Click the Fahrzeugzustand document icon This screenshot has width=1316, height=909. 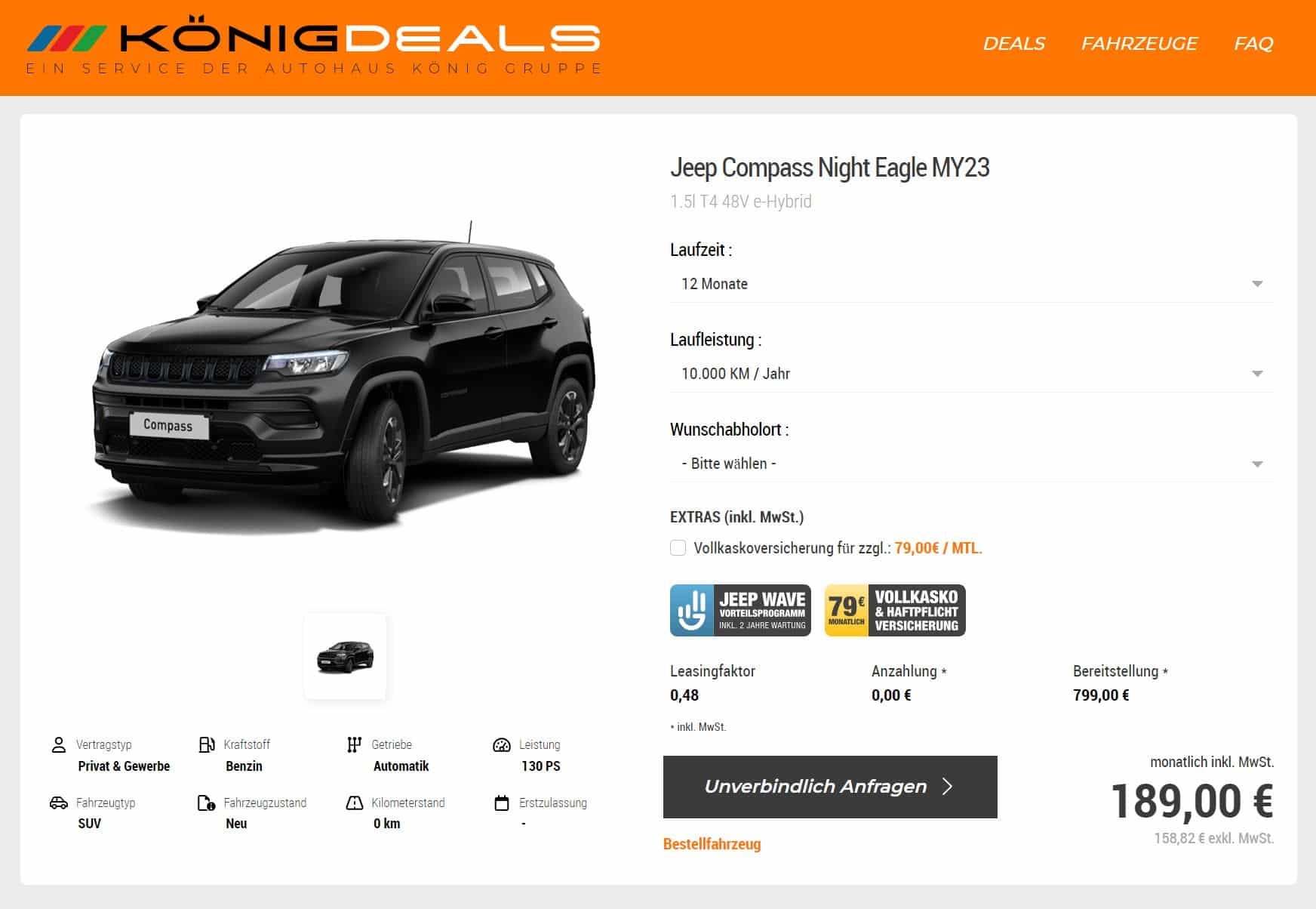(x=206, y=803)
